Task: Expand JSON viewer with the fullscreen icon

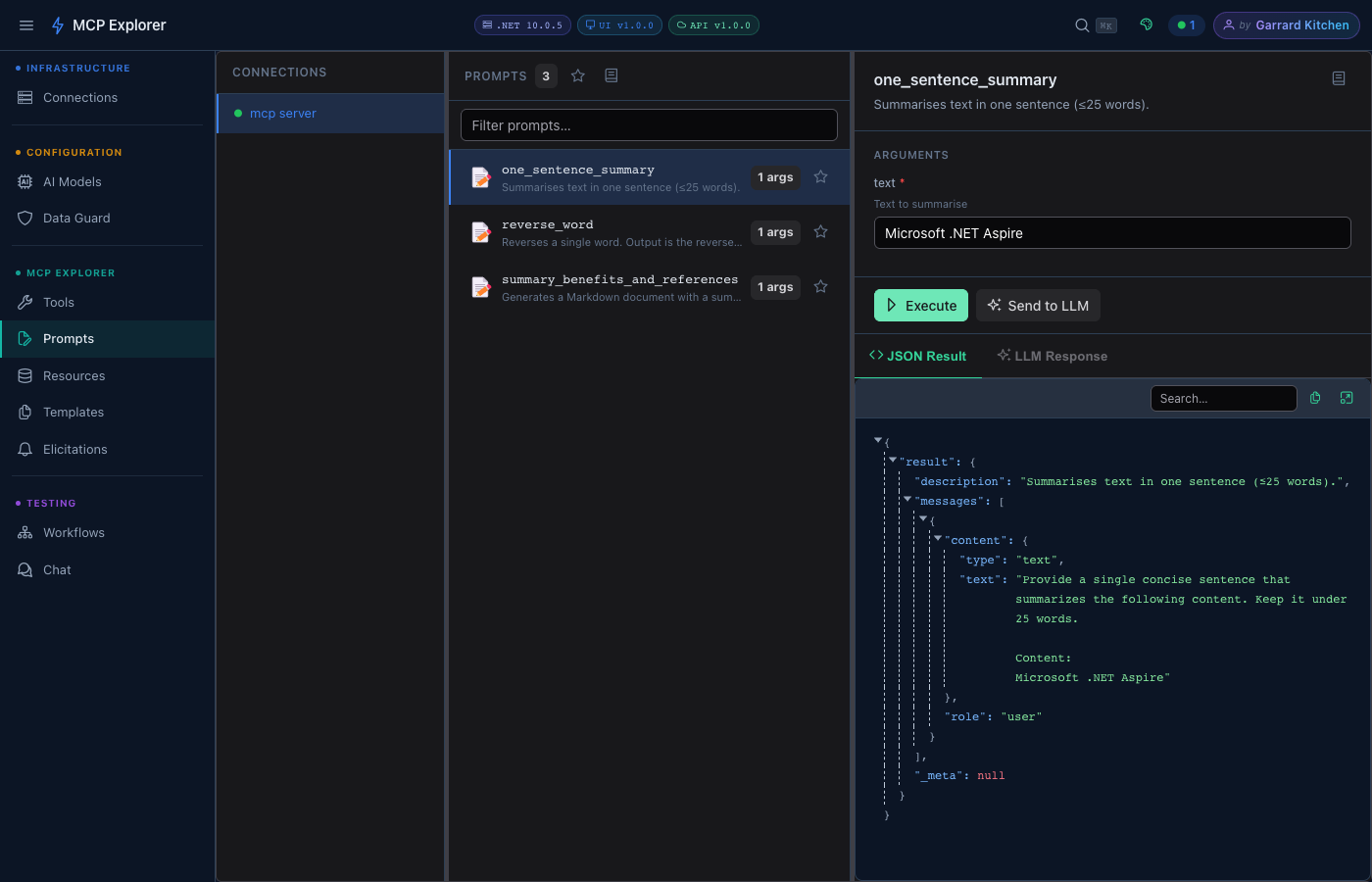Action: coord(1347,398)
